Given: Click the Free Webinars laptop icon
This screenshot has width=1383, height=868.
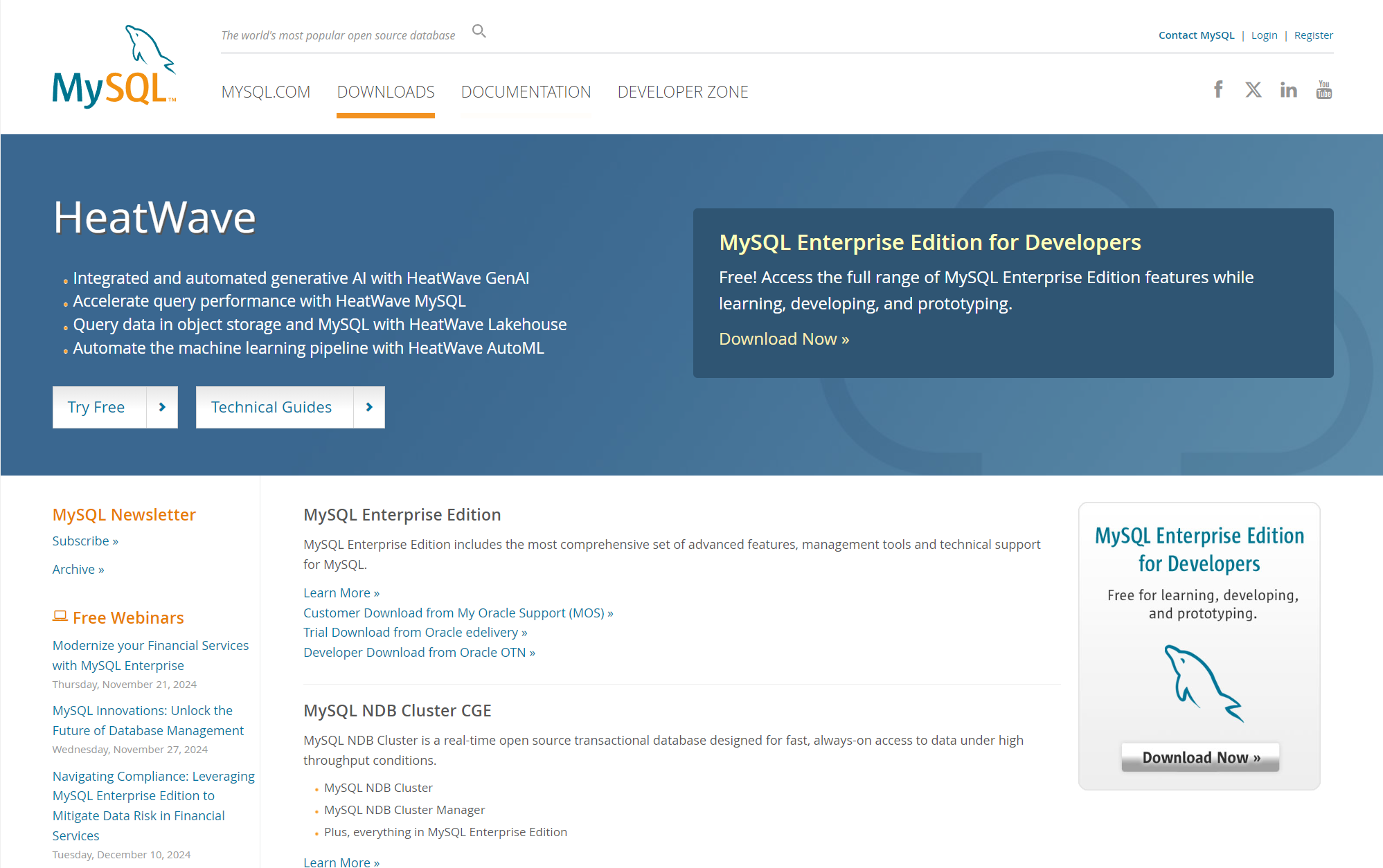Looking at the screenshot, I should (60, 616).
